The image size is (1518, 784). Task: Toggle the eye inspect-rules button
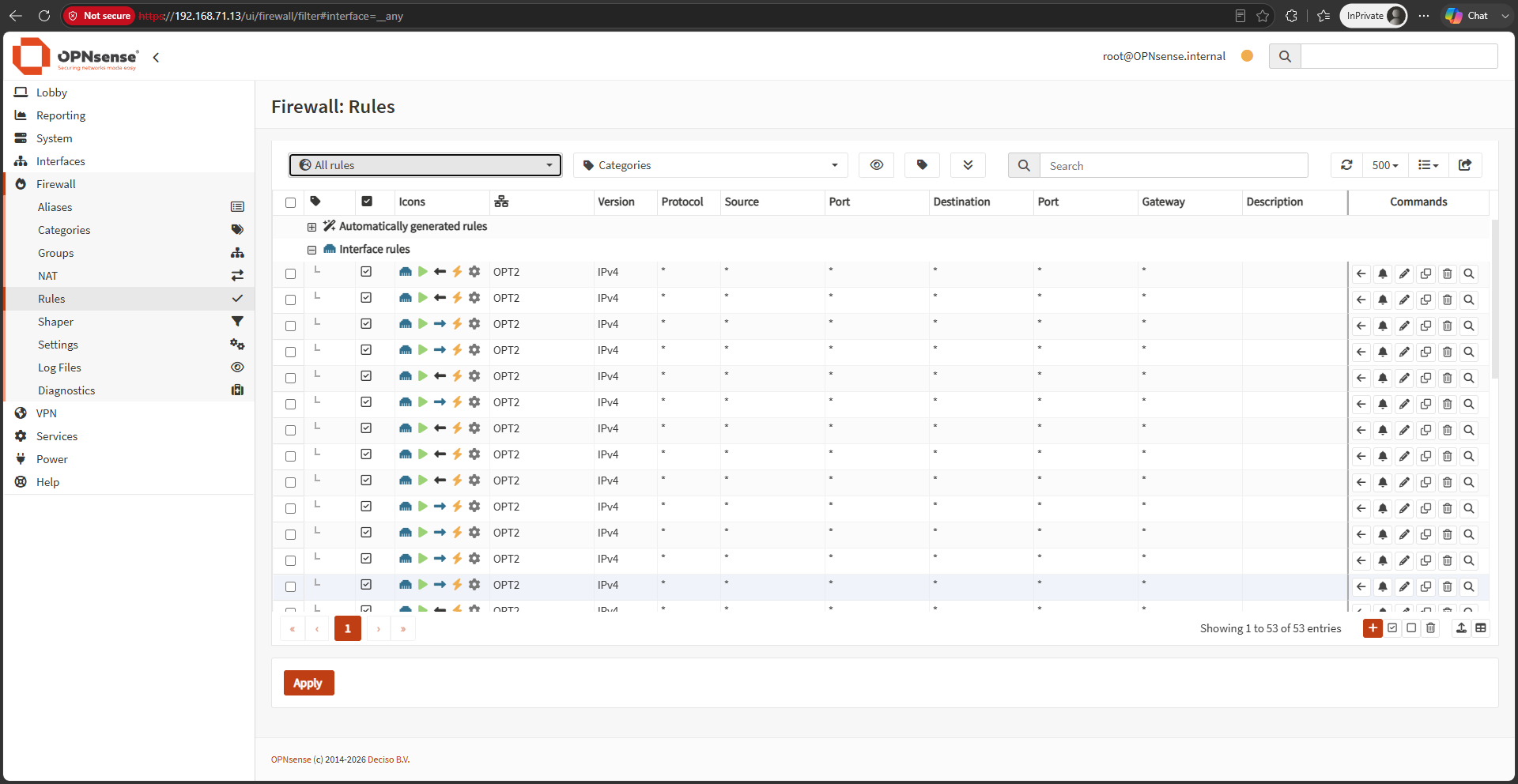876,165
